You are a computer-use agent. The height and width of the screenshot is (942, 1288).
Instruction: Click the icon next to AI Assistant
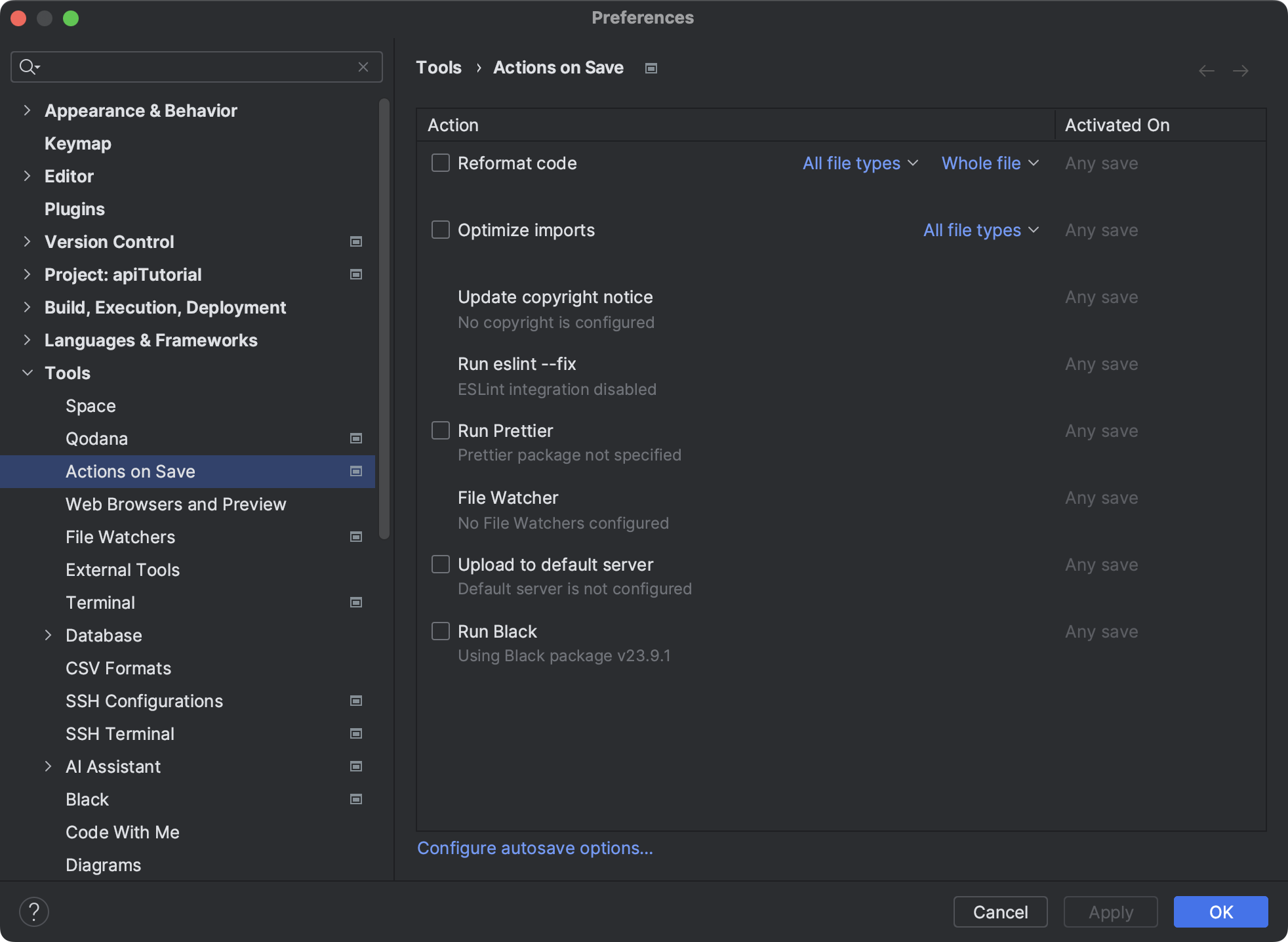[x=356, y=766]
